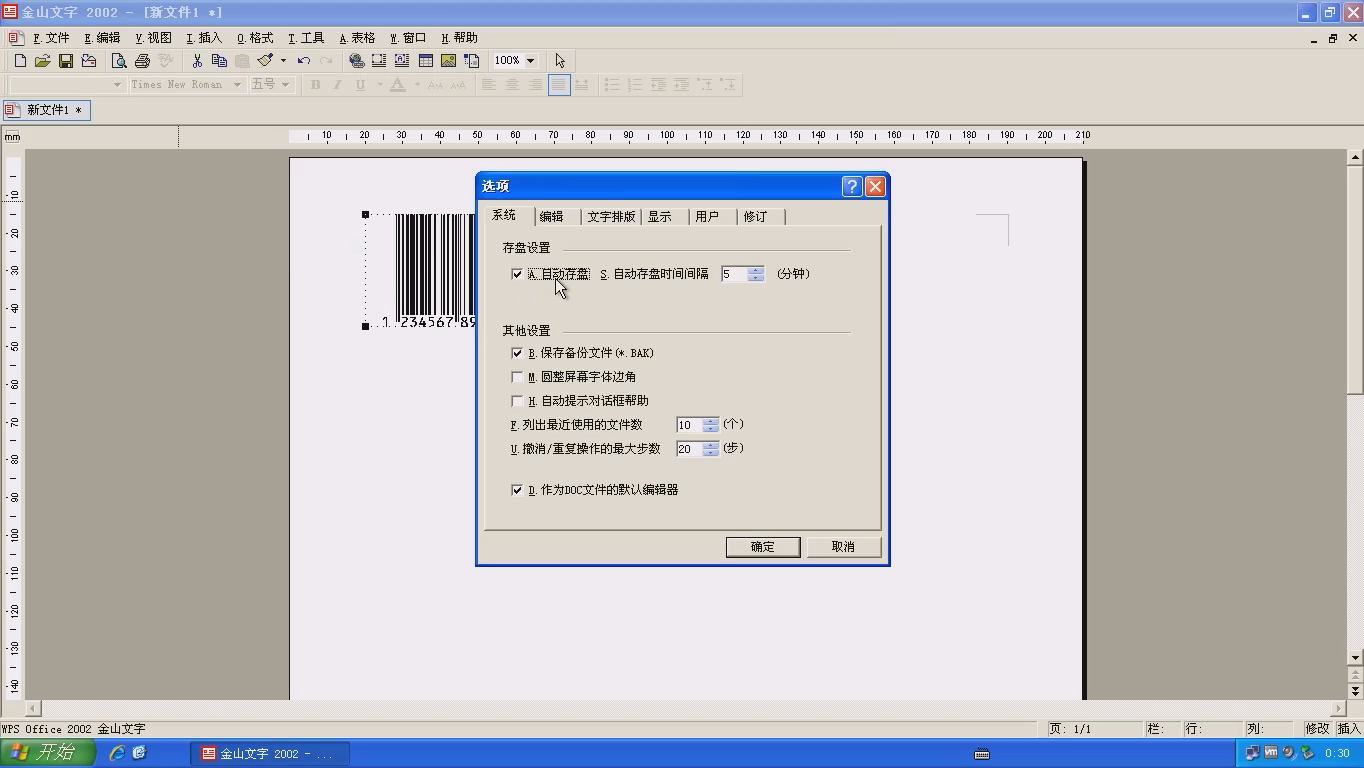Click the Undo arrow icon
The width and height of the screenshot is (1364, 768).
pyautogui.click(x=303, y=61)
